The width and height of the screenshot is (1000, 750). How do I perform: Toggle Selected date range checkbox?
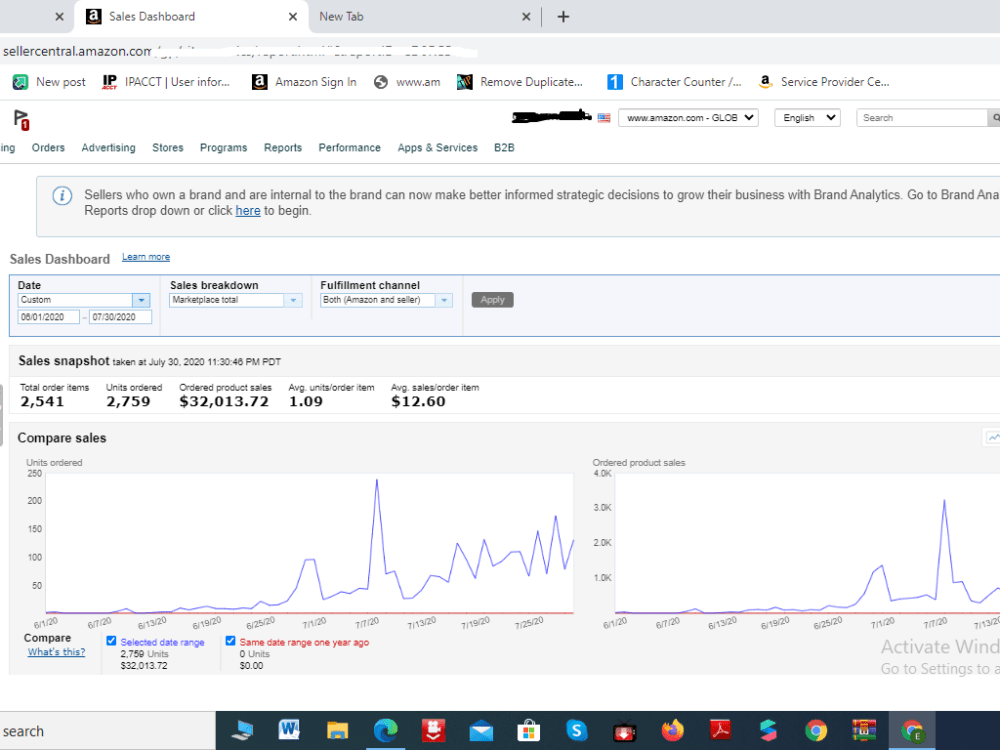click(111, 641)
